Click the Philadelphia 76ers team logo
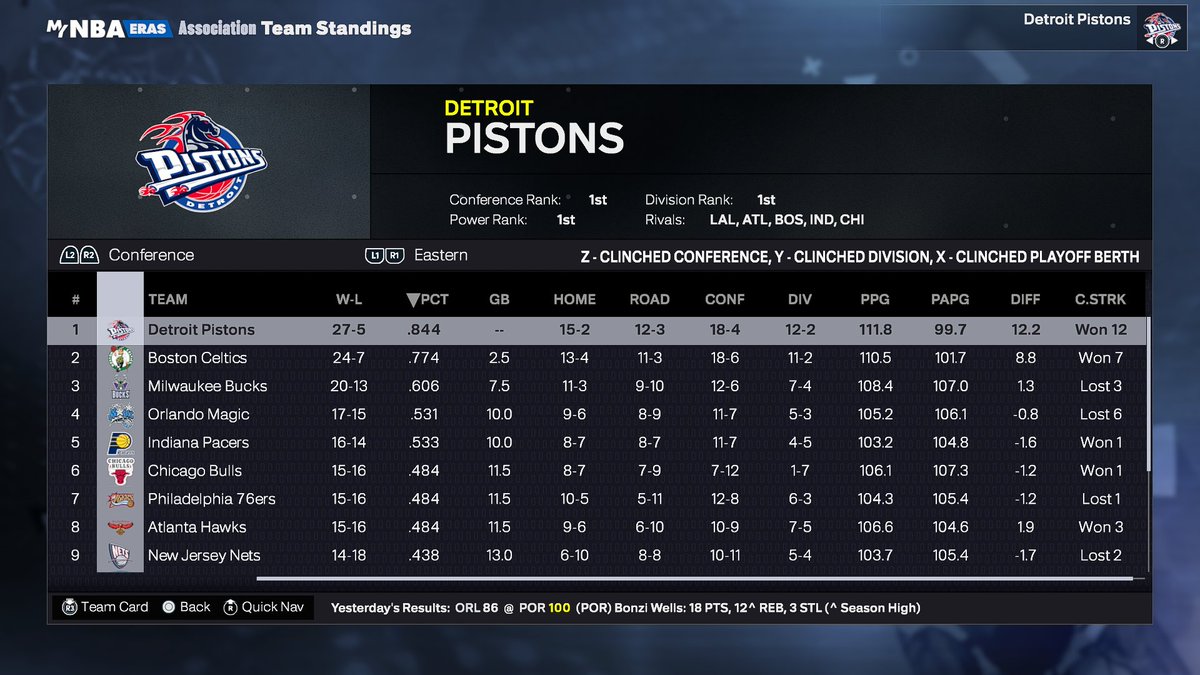1200x675 pixels. click(x=119, y=499)
